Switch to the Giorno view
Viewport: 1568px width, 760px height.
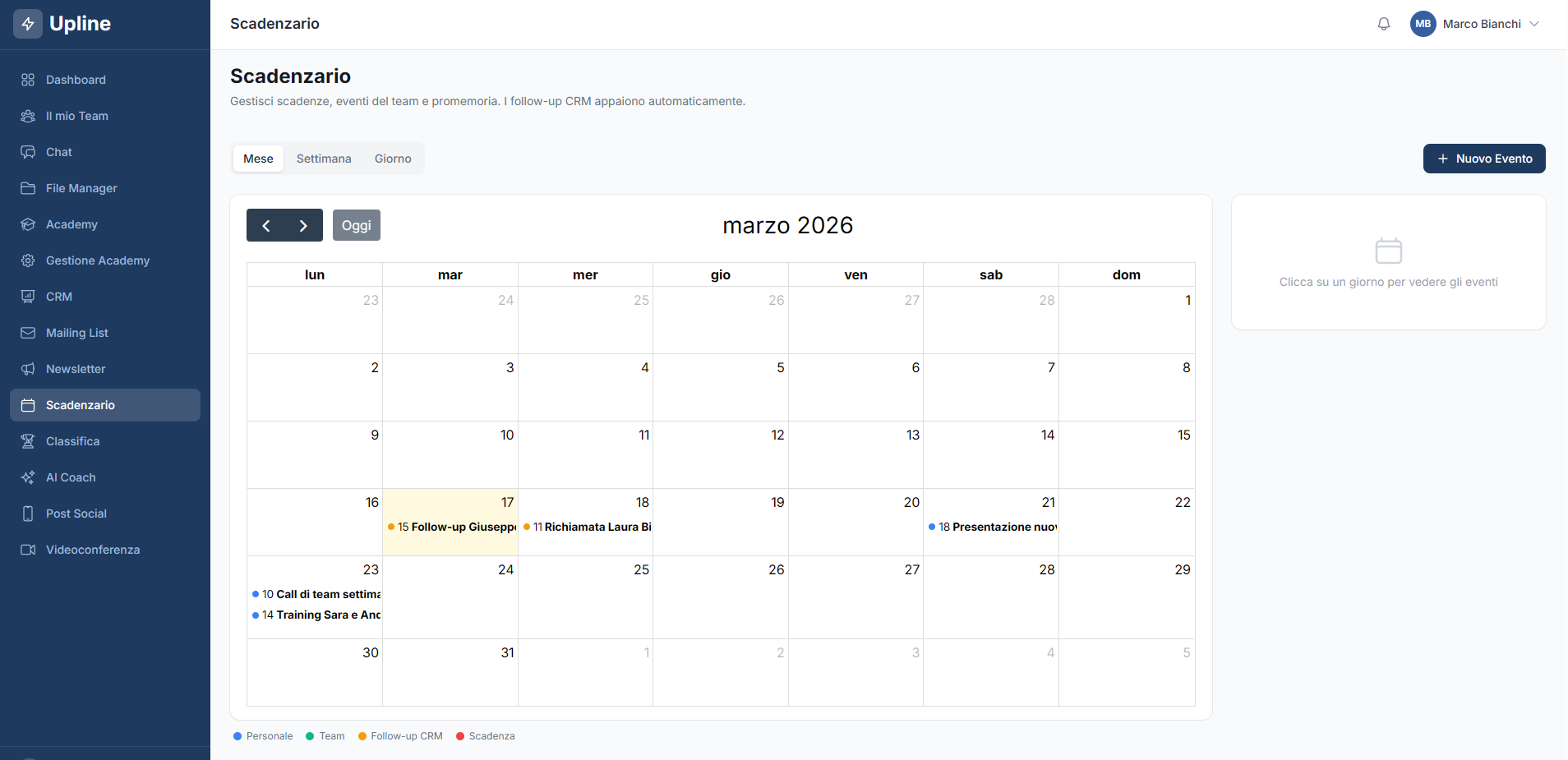tap(393, 159)
